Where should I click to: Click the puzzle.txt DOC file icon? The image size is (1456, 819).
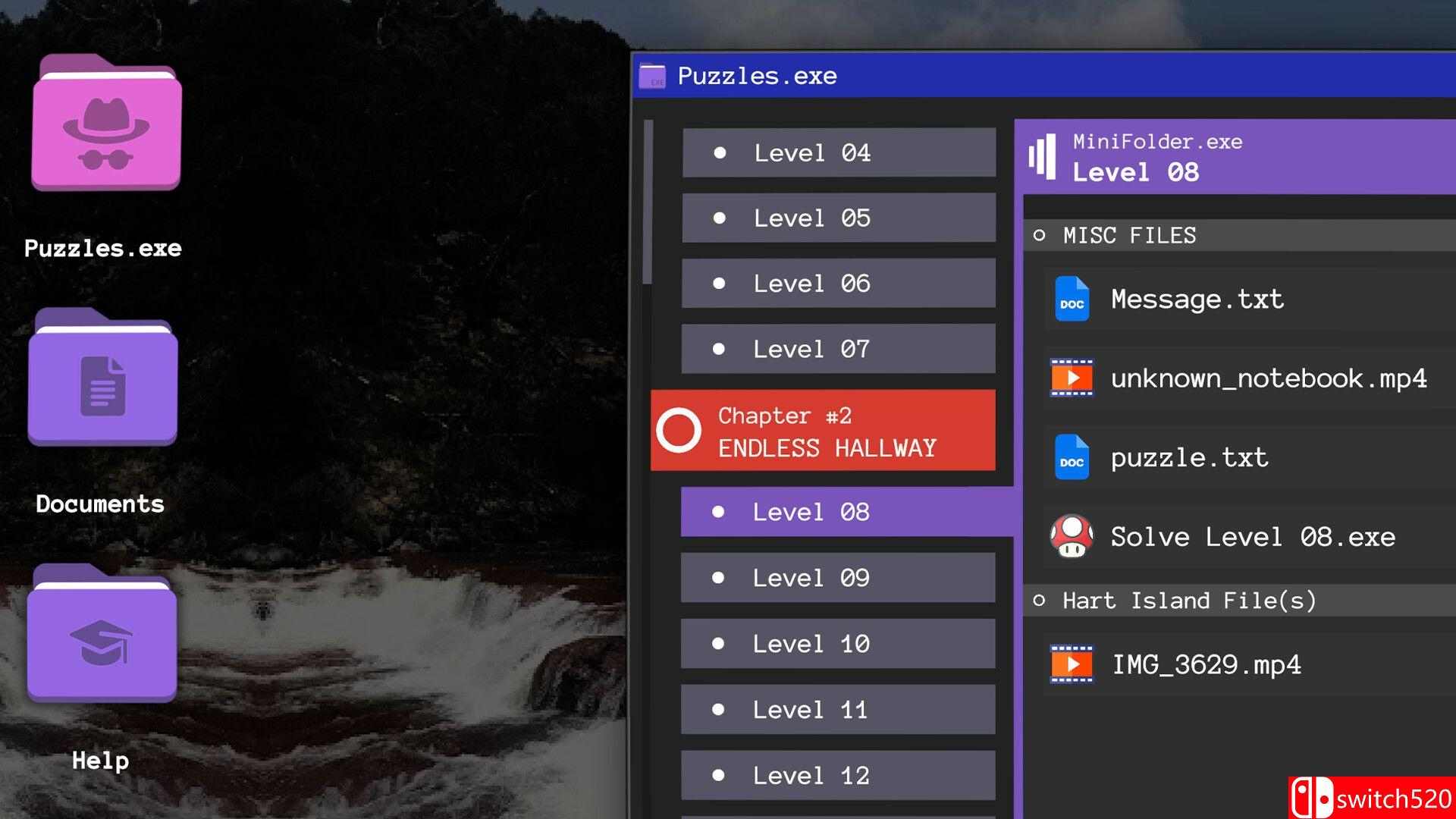[1072, 457]
